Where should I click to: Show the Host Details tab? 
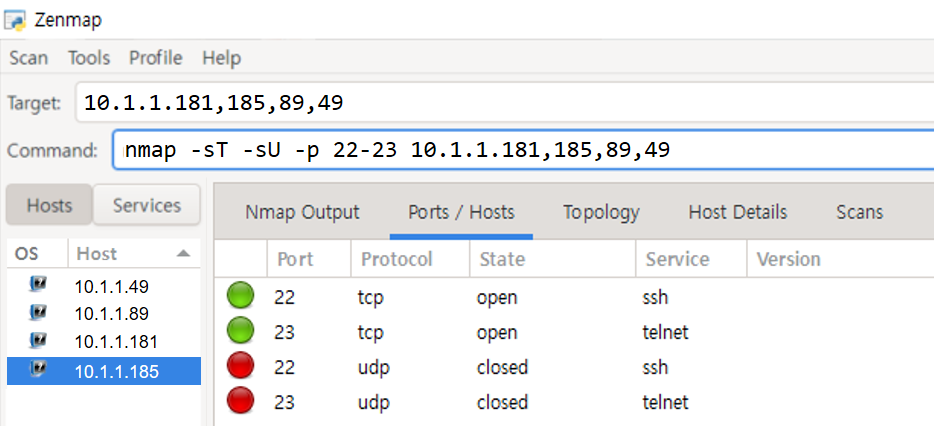[x=737, y=212]
